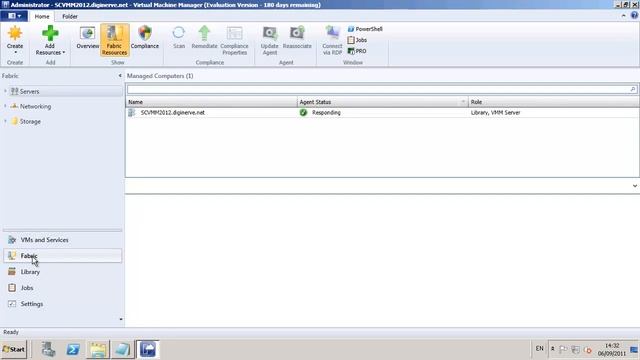Click the managed computers search field
Viewport: 640px width, 360px height.
click(378, 89)
